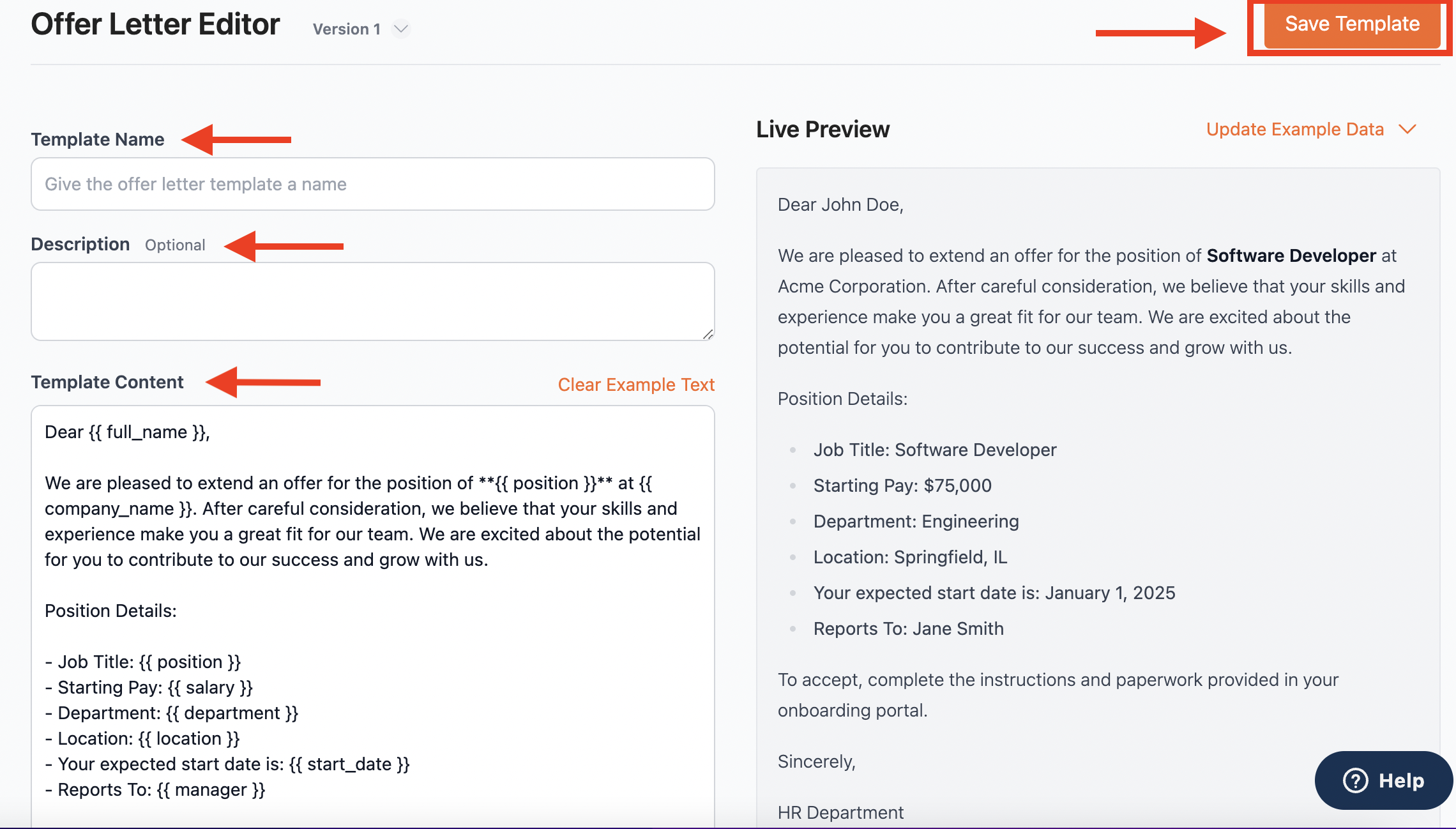Click 'Dear {{ full_name }},' in editor

point(127,432)
